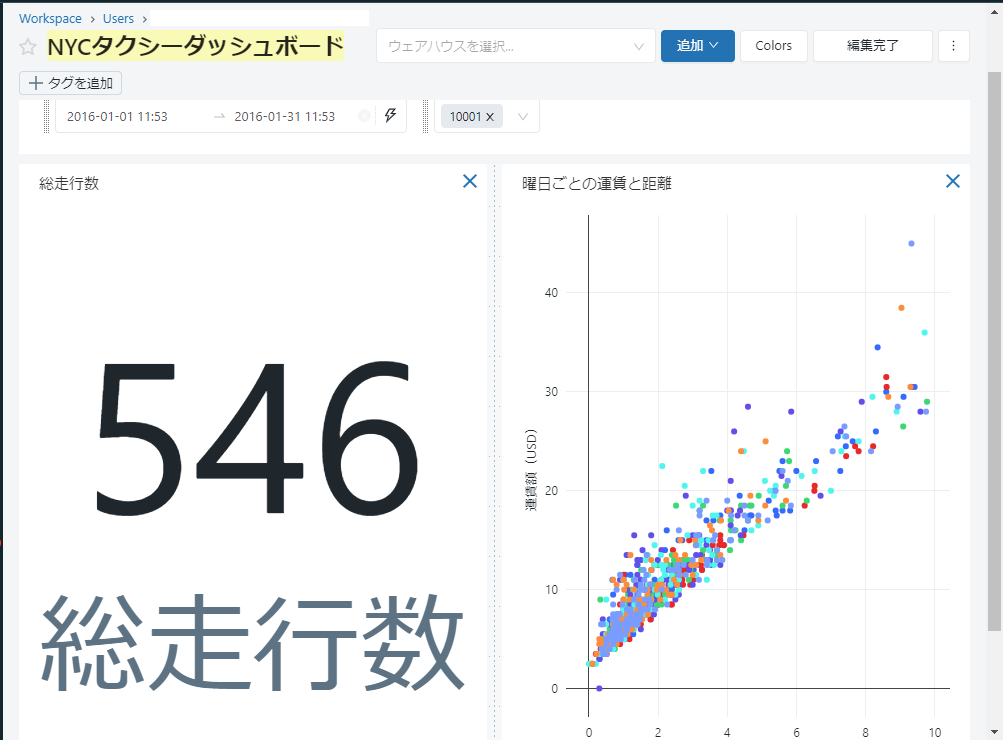Click the 運賃額 (USD) y-axis label

[531, 470]
